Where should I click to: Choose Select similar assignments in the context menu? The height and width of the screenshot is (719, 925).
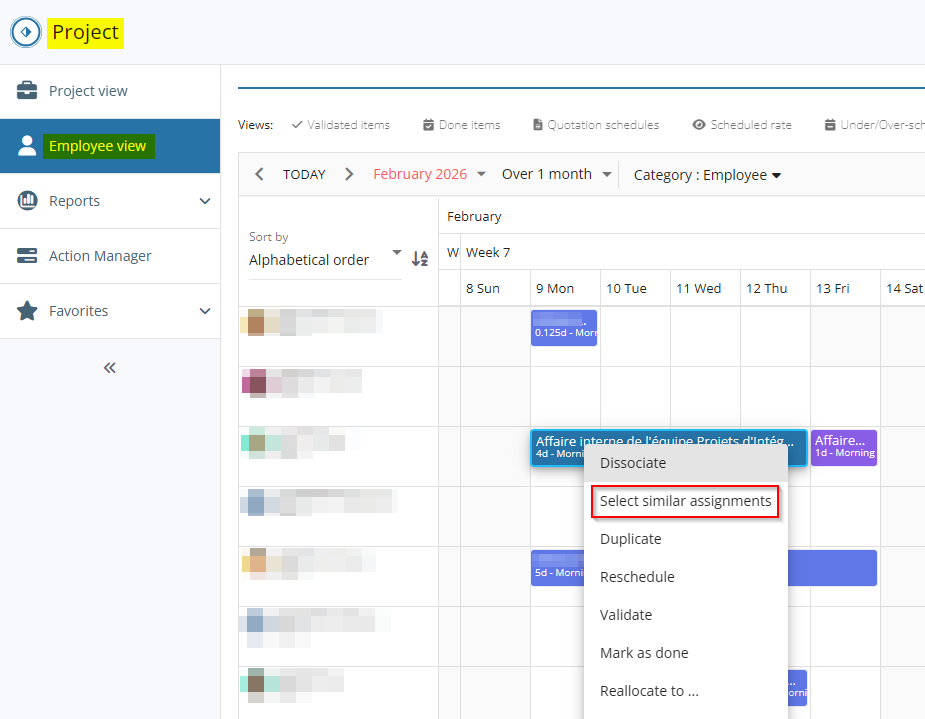tap(685, 501)
